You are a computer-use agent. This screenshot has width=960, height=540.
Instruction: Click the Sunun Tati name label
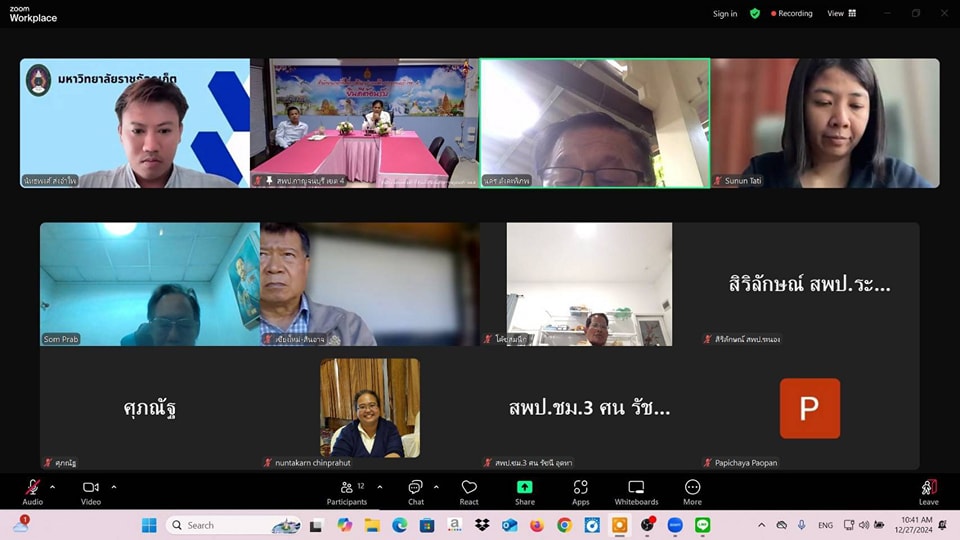coord(743,181)
